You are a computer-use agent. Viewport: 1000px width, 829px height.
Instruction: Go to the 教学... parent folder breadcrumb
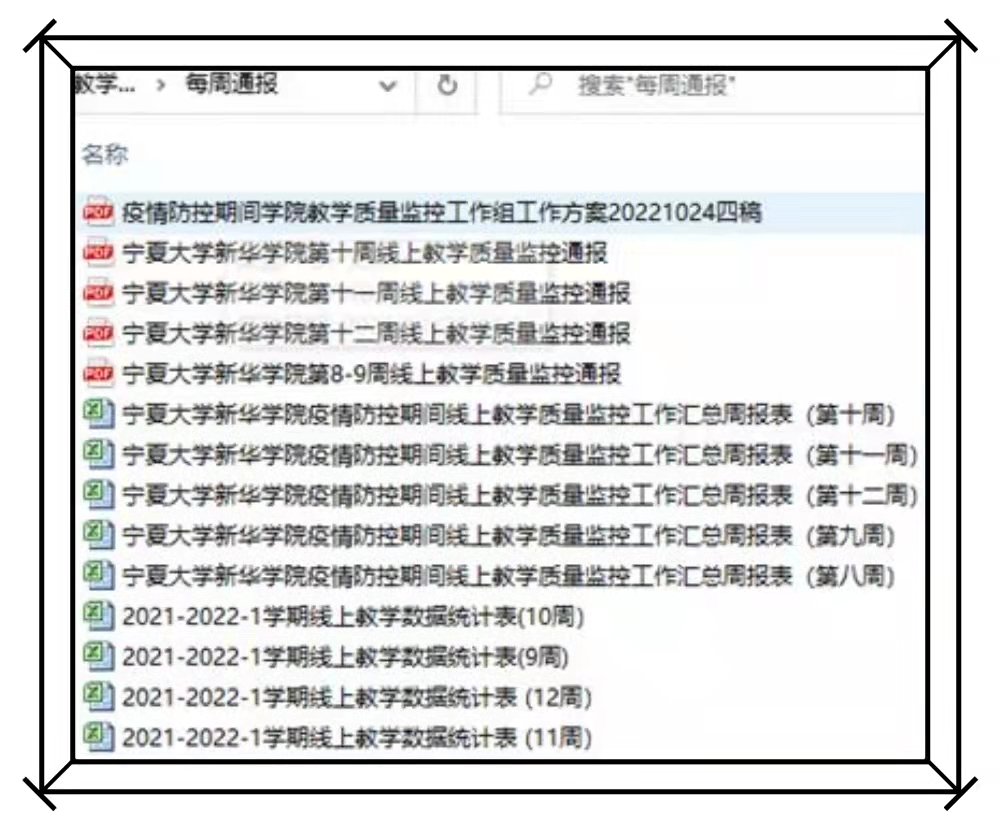pyautogui.click(x=105, y=83)
